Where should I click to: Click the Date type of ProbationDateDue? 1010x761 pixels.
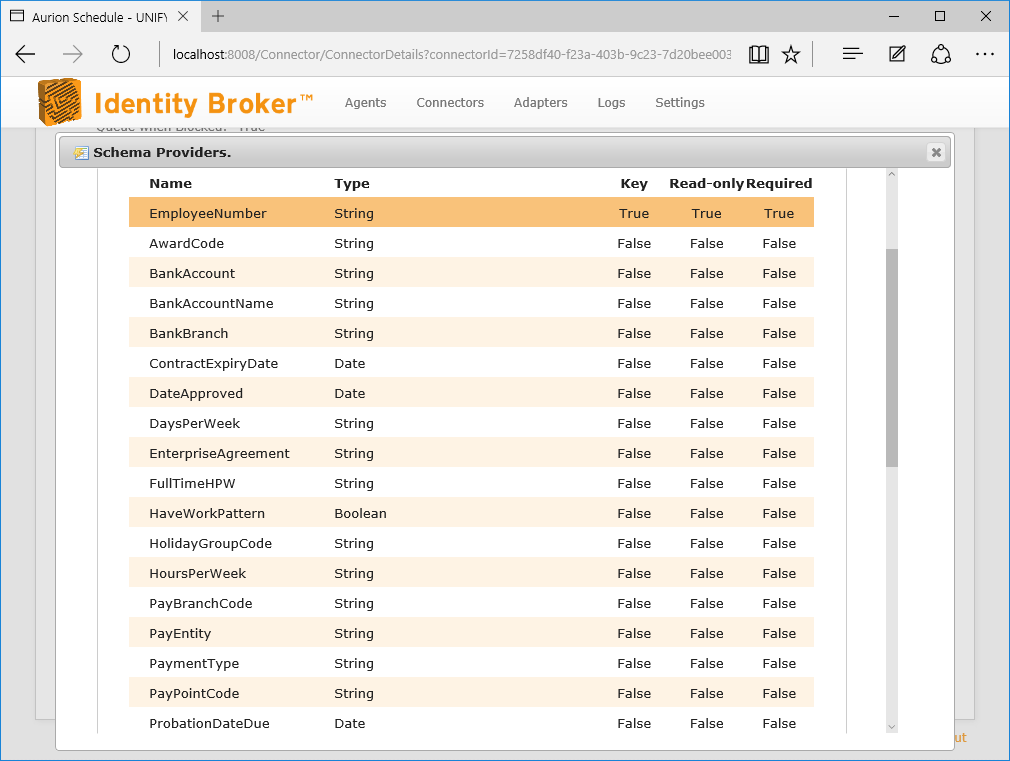349,724
